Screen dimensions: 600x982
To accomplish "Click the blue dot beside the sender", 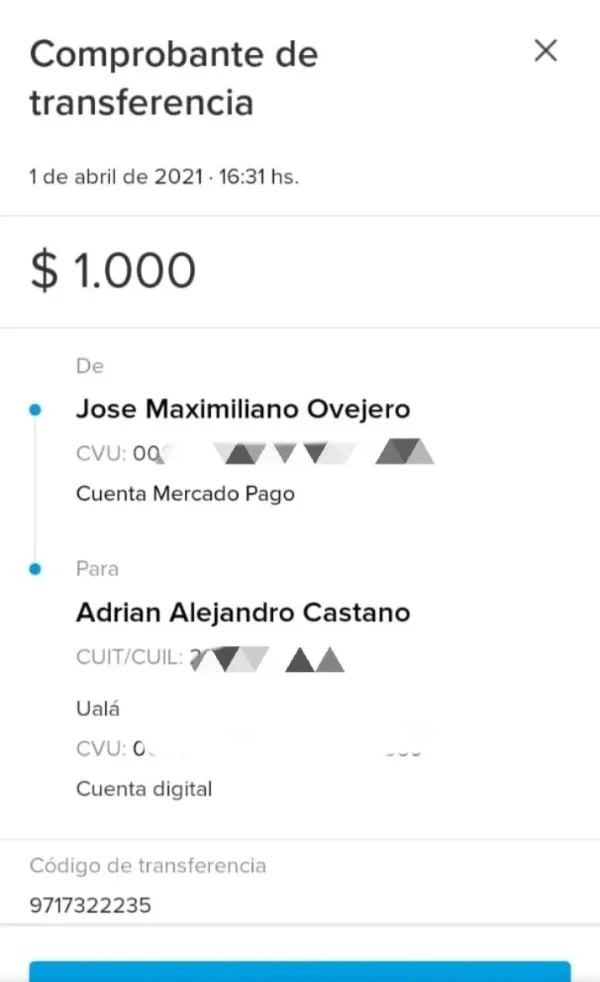I will pos(36,409).
